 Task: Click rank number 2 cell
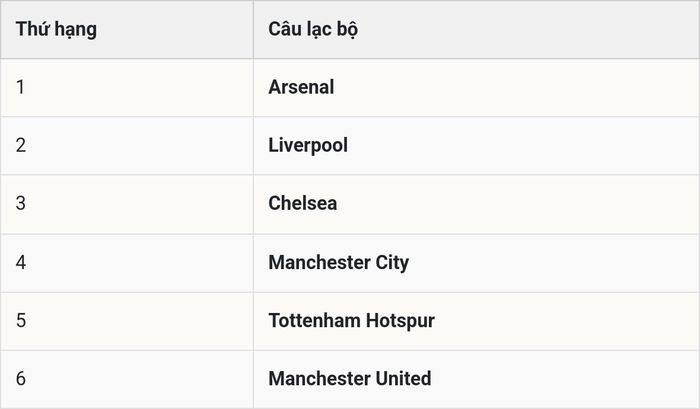coord(127,146)
